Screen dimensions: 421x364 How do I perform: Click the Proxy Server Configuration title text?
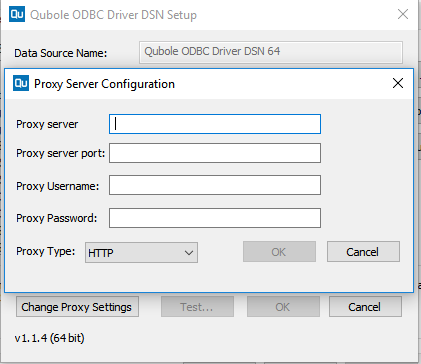coord(104,84)
